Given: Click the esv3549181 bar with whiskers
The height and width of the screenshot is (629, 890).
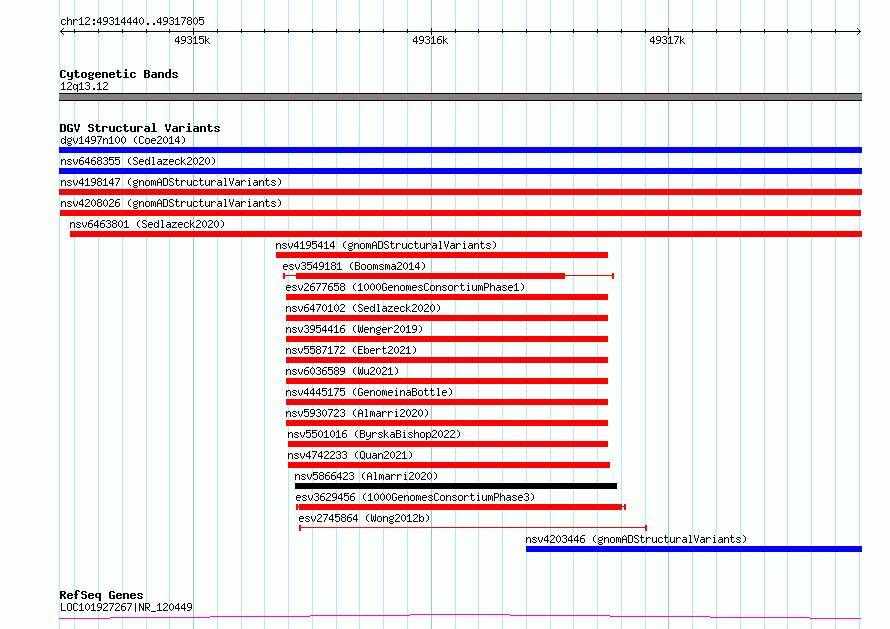Looking at the screenshot, I should point(448,276).
